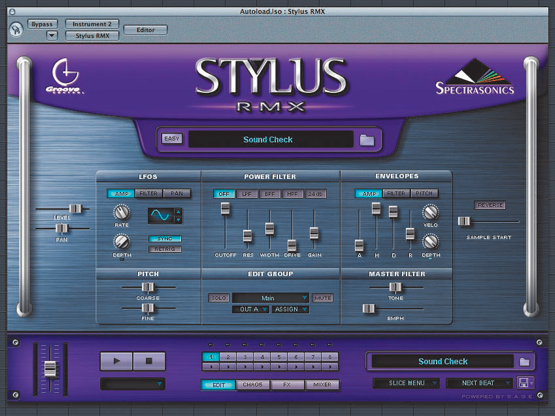Switch to the MIXER page
The width and height of the screenshot is (555, 416).
click(322, 384)
